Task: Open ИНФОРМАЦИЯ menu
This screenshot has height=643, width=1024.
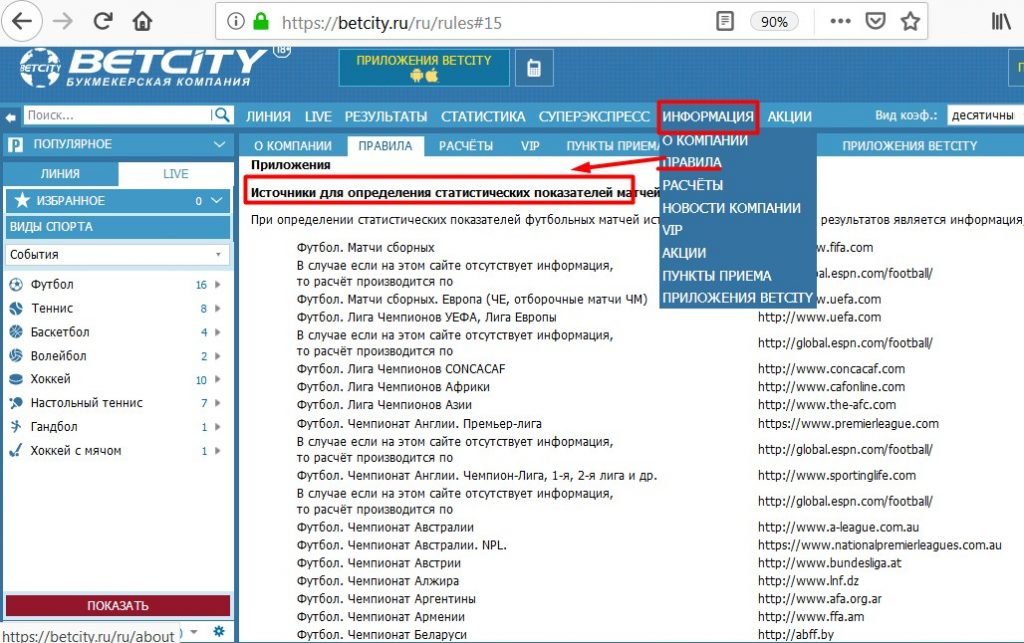Action: tap(708, 117)
